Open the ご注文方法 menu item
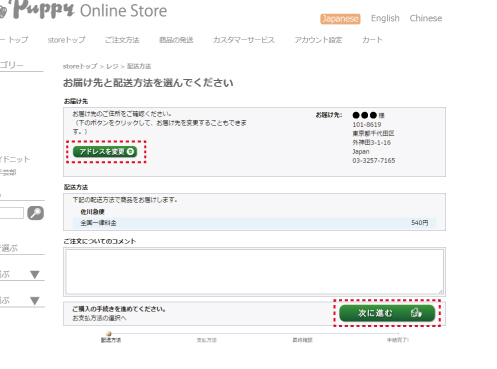 122,40
